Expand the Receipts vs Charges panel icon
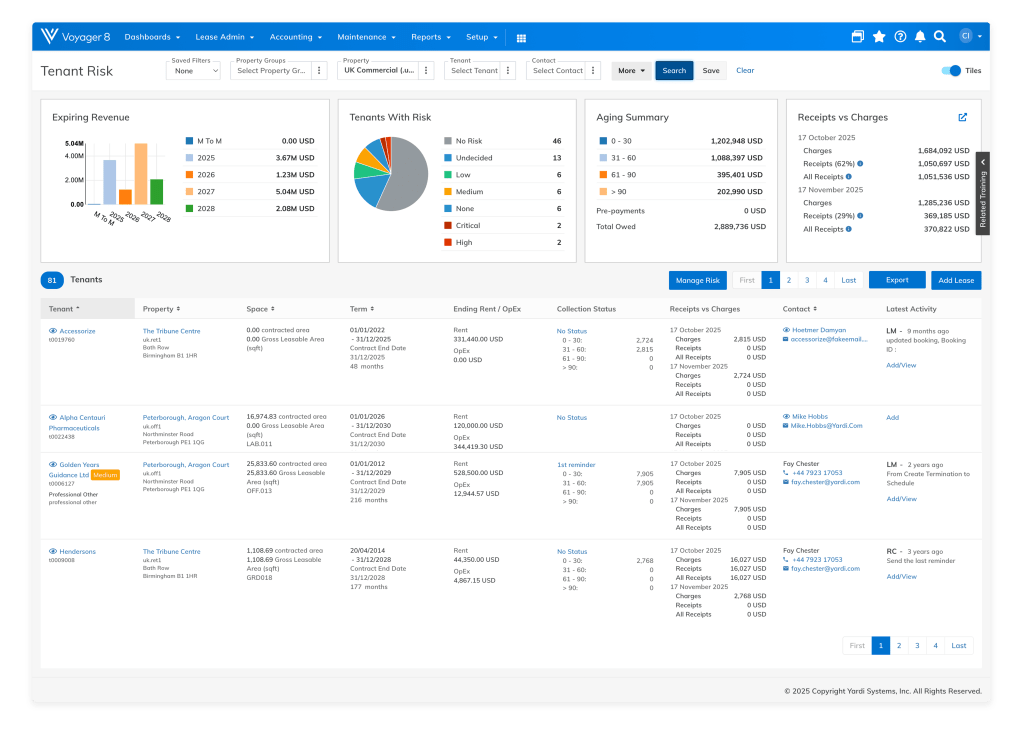This screenshot has width=1023, height=731. coord(962,117)
